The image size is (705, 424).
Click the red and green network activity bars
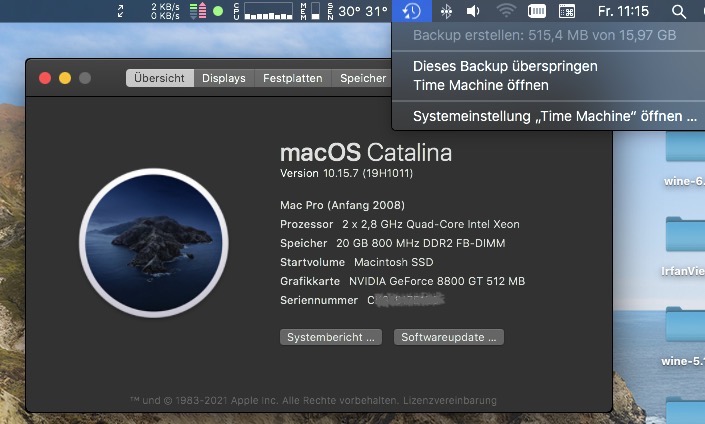(x=198, y=11)
